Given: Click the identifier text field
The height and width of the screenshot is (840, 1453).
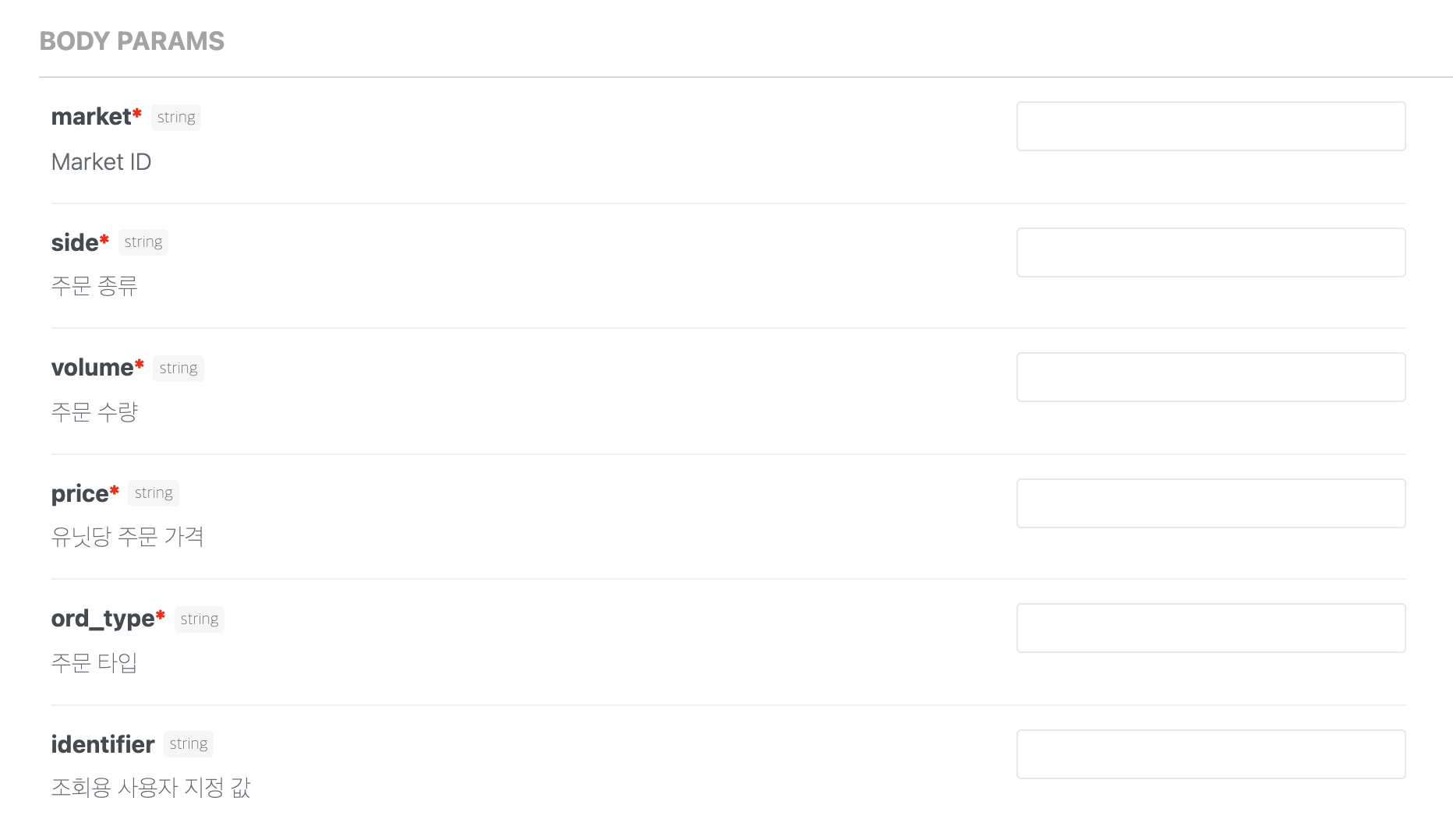Looking at the screenshot, I should pyautogui.click(x=1211, y=754).
